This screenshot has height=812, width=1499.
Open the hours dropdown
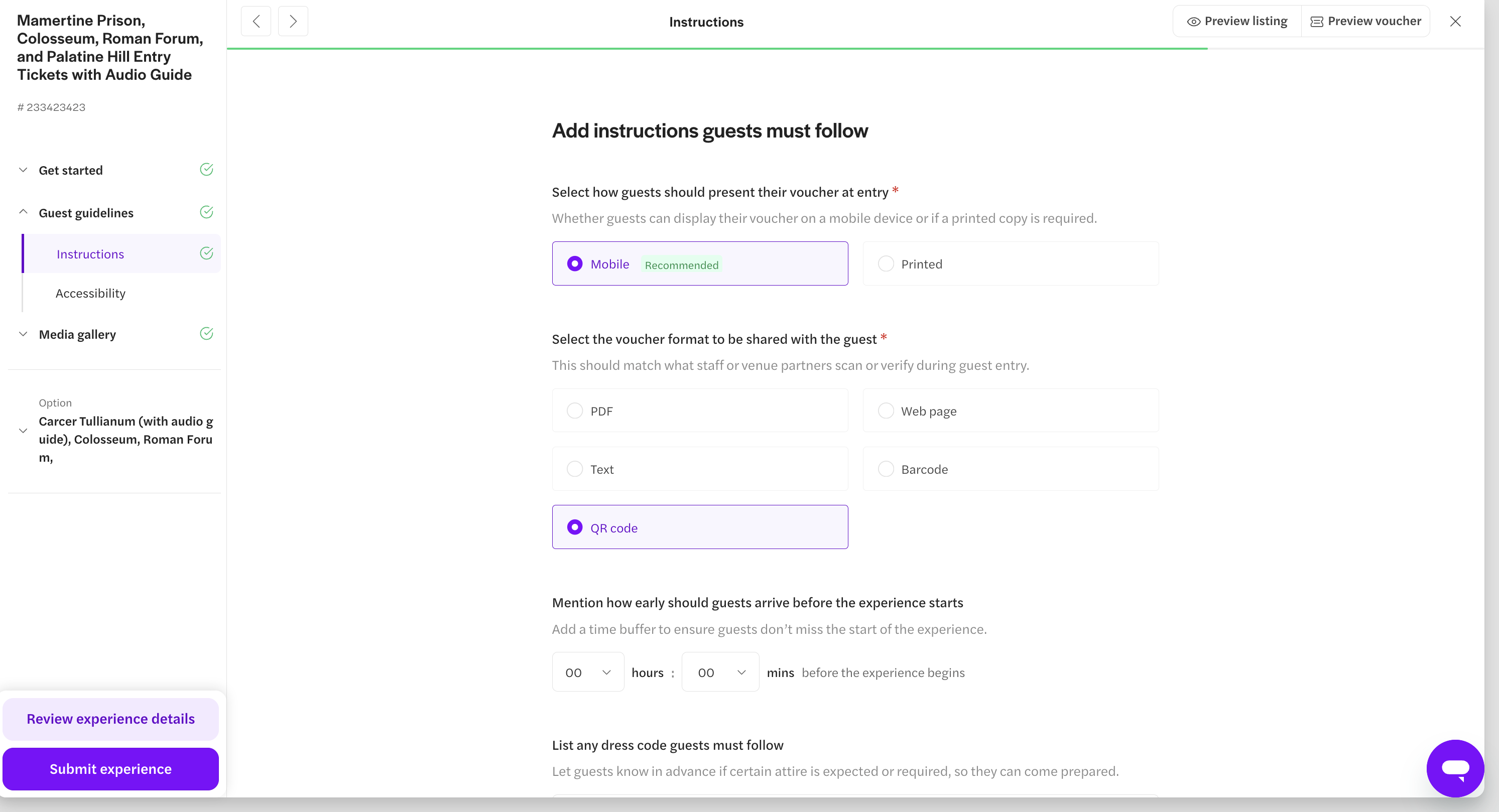(x=588, y=672)
